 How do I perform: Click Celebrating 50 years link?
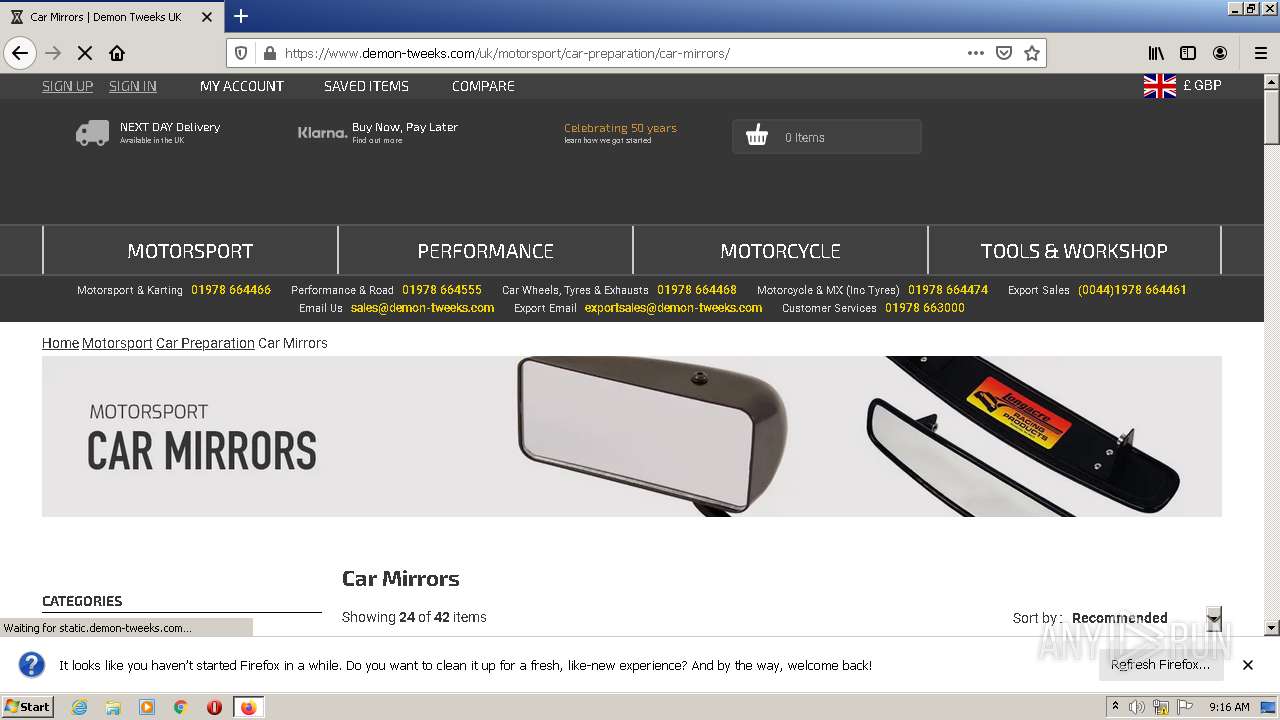point(620,128)
